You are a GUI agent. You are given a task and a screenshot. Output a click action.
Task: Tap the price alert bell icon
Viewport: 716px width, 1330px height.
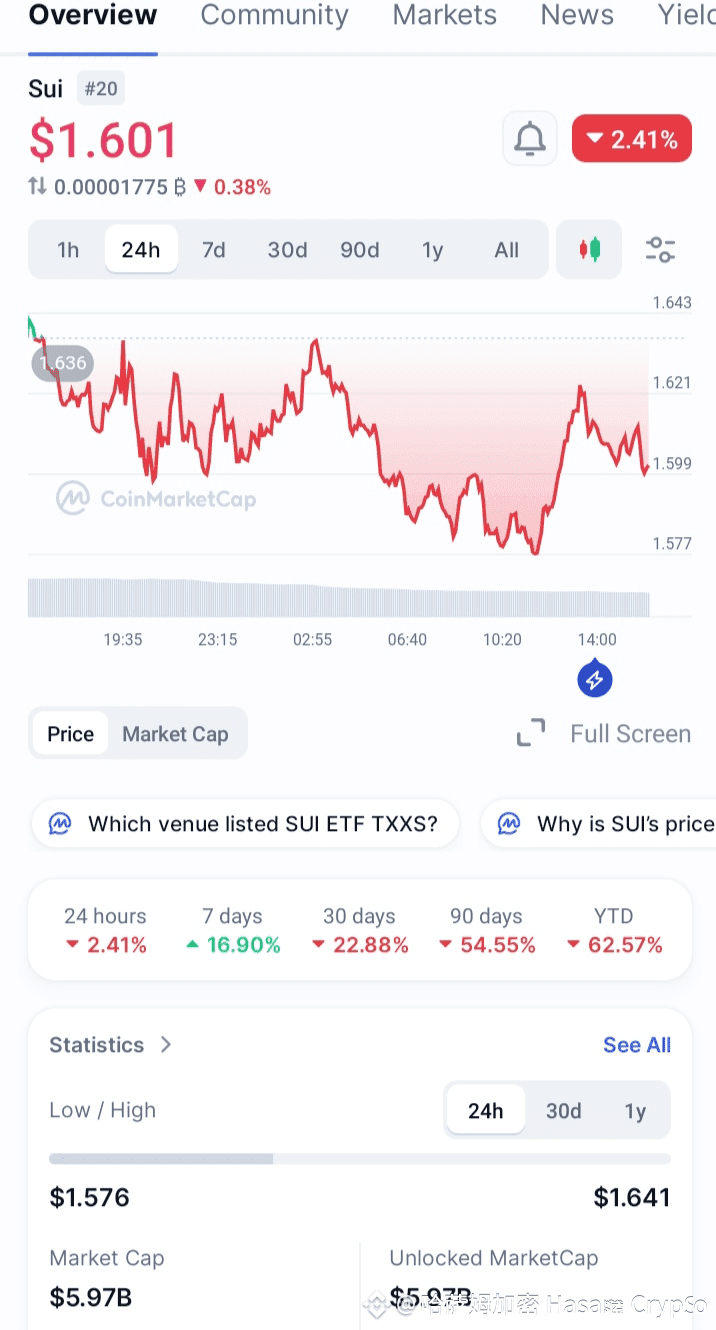pos(529,140)
